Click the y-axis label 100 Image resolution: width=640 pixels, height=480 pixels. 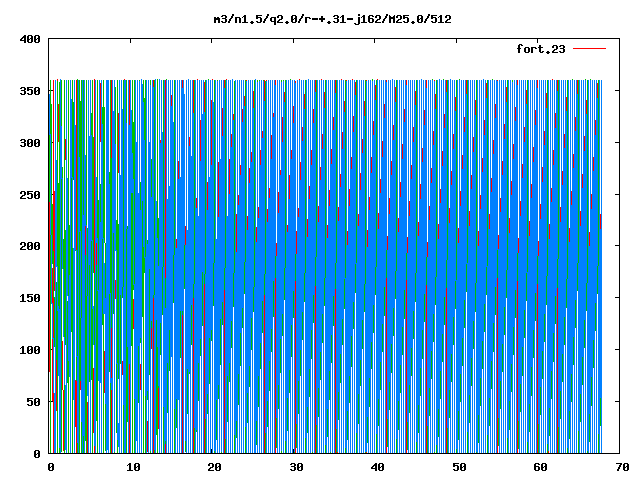pyautogui.click(x=30, y=350)
